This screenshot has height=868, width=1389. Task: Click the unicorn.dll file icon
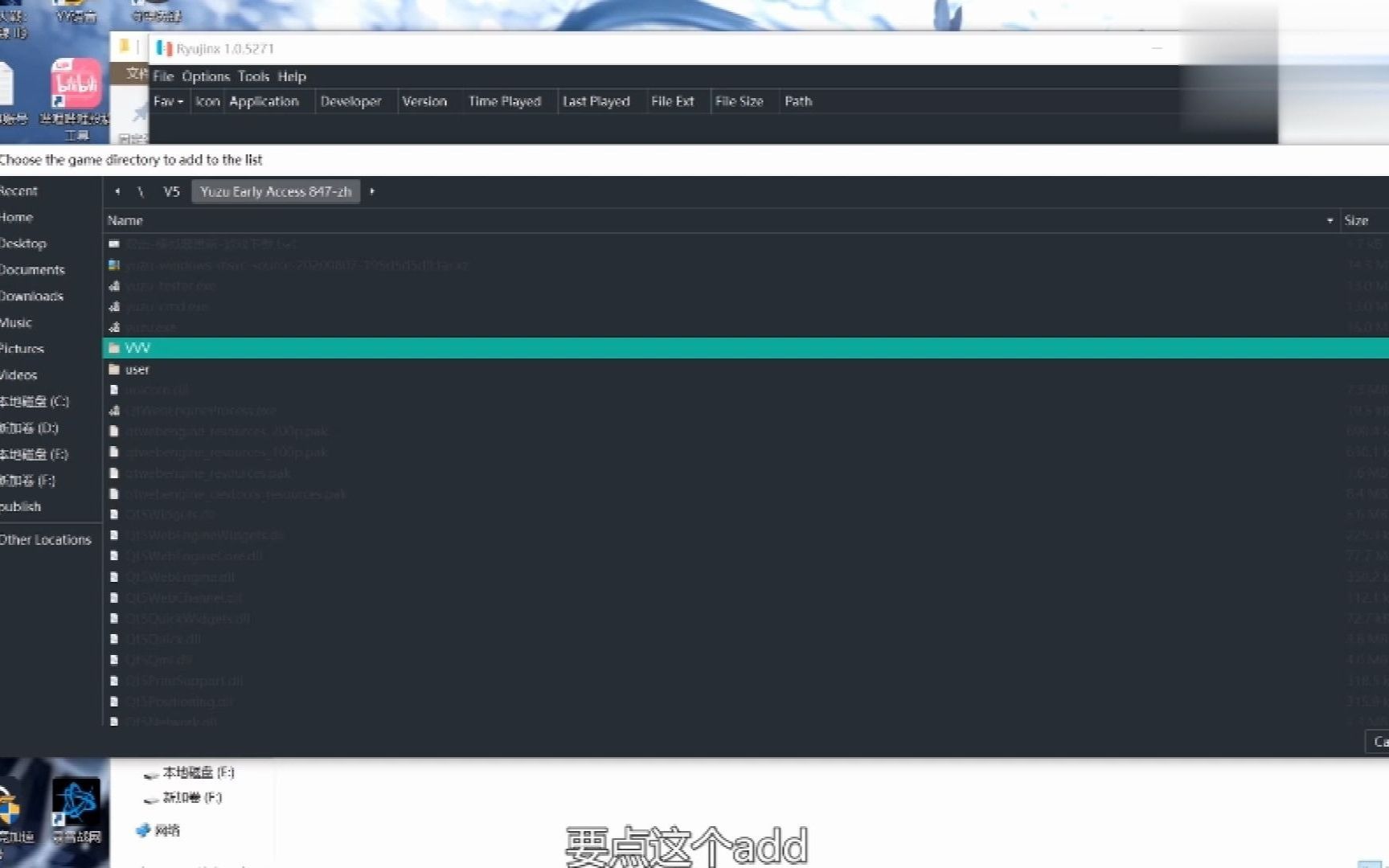click(114, 390)
